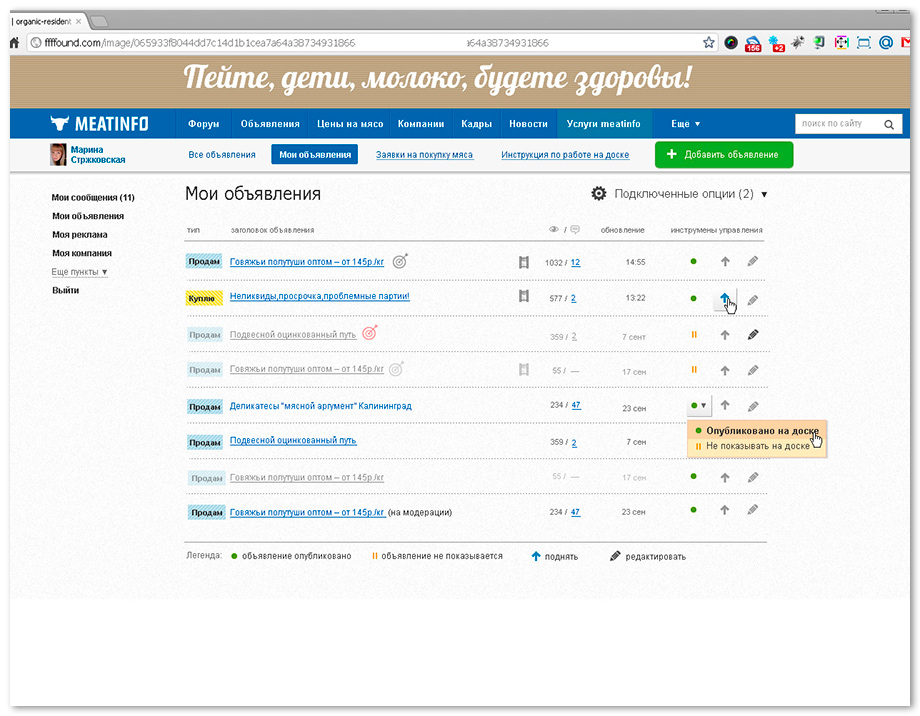Screen dimensions: 920x716
Task: Raise the на модерации listing with its up arrow
Action: pos(725,511)
